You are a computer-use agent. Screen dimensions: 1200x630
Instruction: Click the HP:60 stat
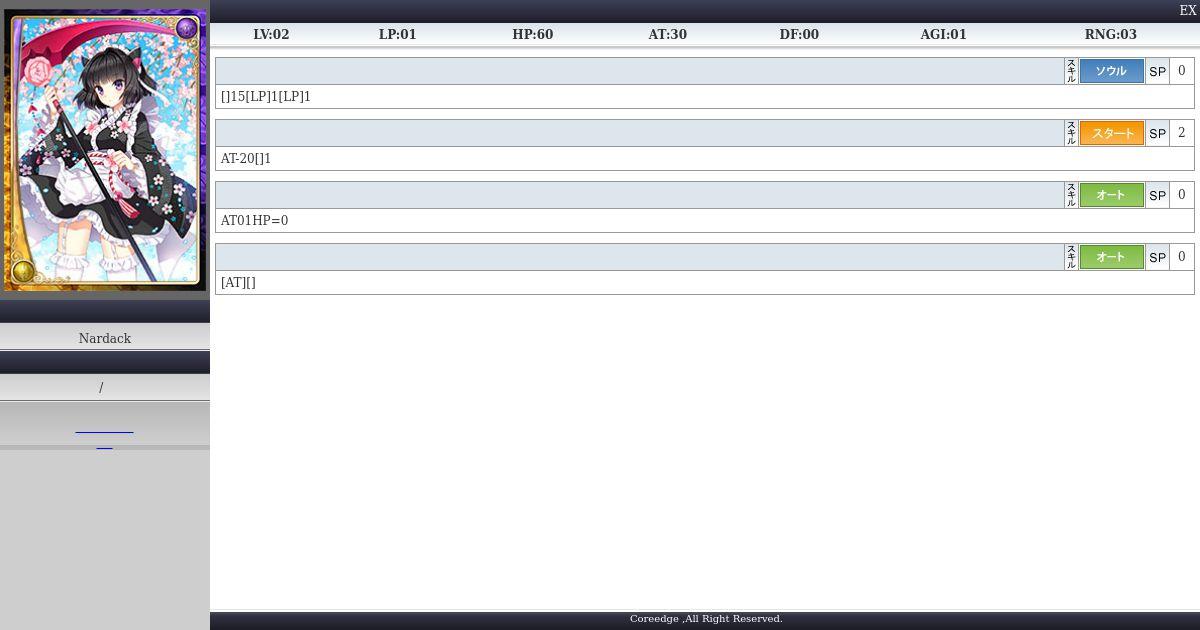point(532,34)
